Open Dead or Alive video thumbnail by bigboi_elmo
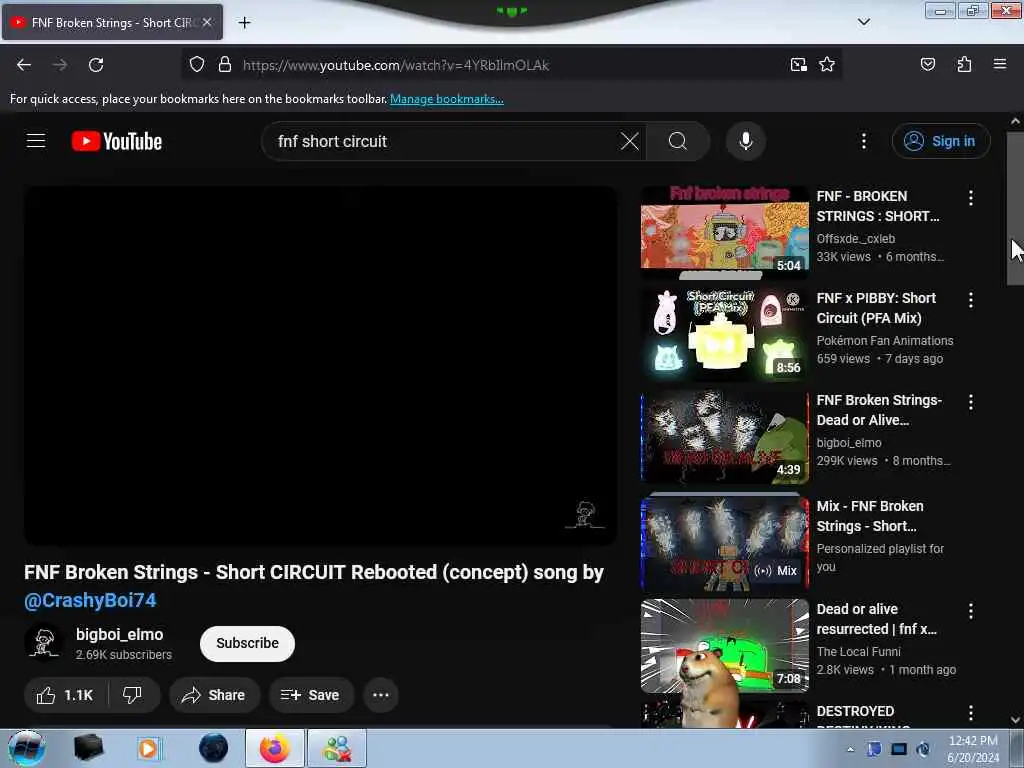The height and width of the screenshot is (768, 1024). [725, 437]
